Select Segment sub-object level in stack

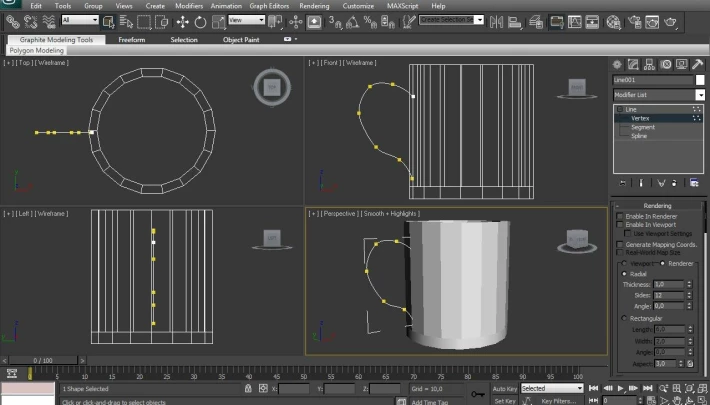[643, 127]
